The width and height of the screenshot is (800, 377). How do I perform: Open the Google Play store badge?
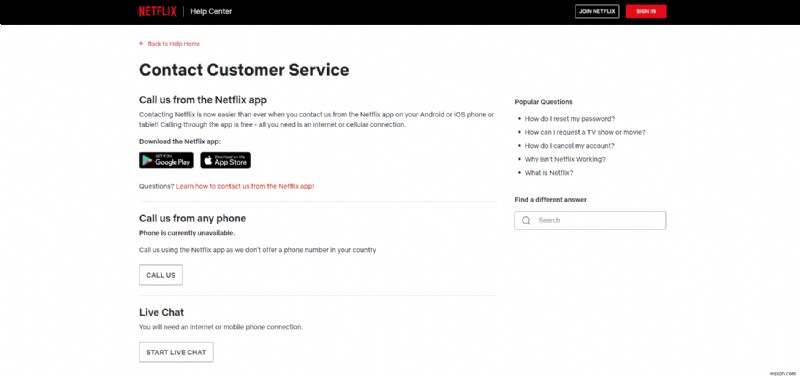pyautogui.click(x=166, y=160)
